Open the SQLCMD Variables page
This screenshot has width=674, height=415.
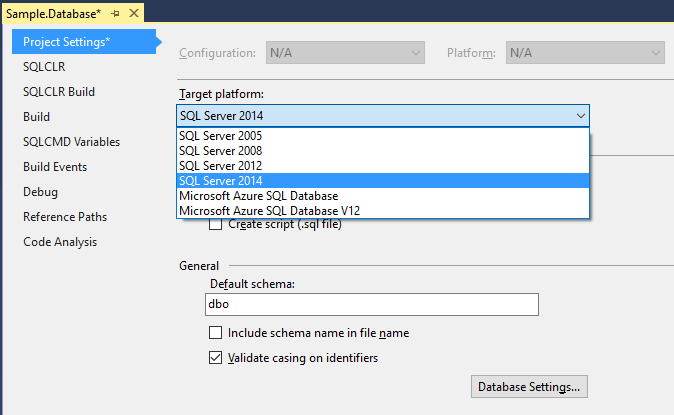point(71,142)
